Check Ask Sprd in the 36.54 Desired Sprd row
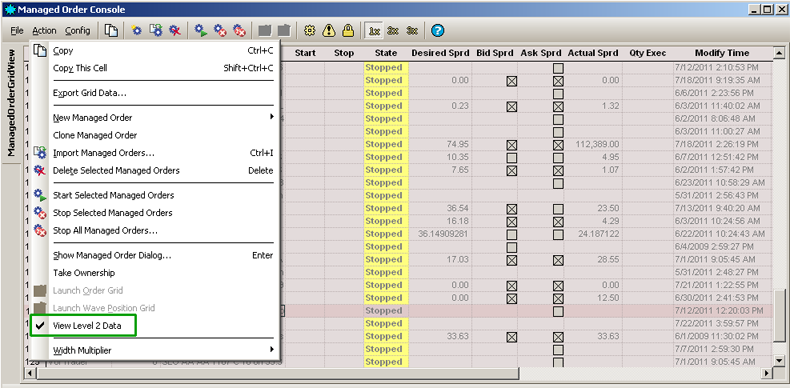The width and height of the screenshot is (790, 388). coord(558,209)
